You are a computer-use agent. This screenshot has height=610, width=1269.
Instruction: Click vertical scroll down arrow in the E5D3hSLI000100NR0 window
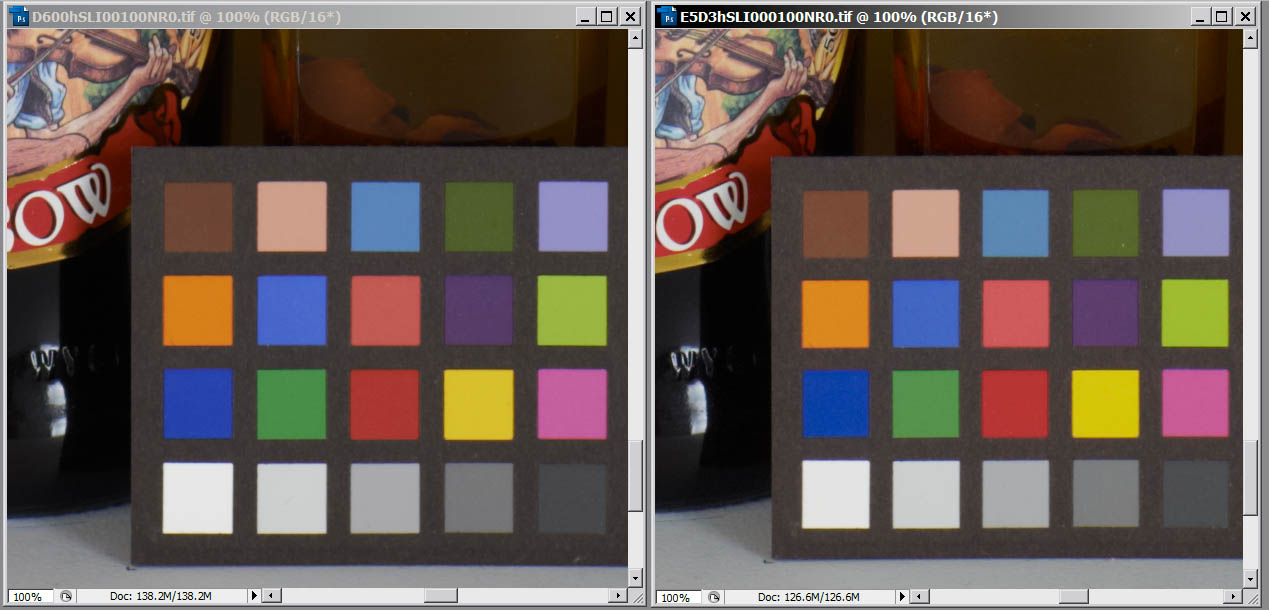[x=1250, y=579]
